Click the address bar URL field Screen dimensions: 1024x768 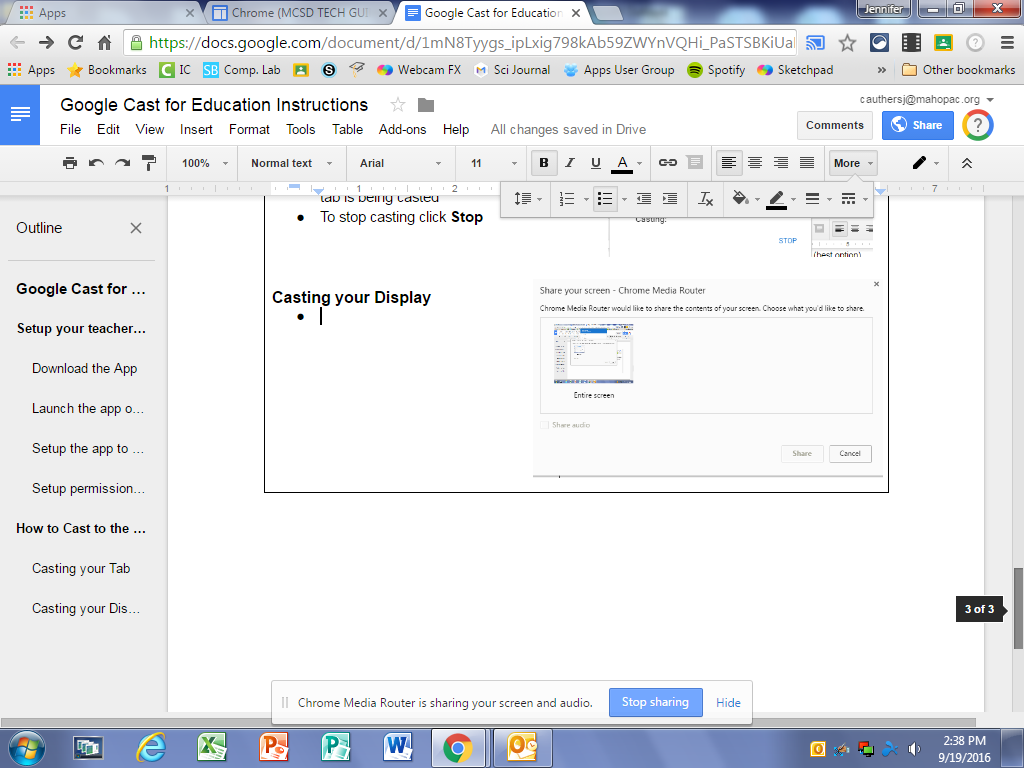(x=460, y=43)
